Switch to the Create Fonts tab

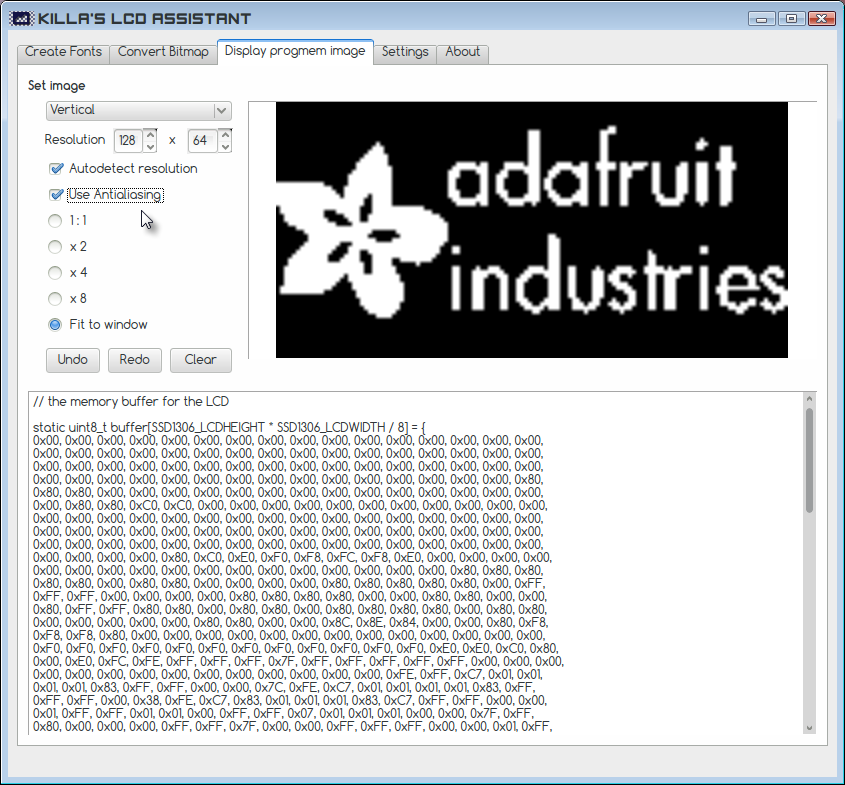pyautogui.click(x=64, y=52)
